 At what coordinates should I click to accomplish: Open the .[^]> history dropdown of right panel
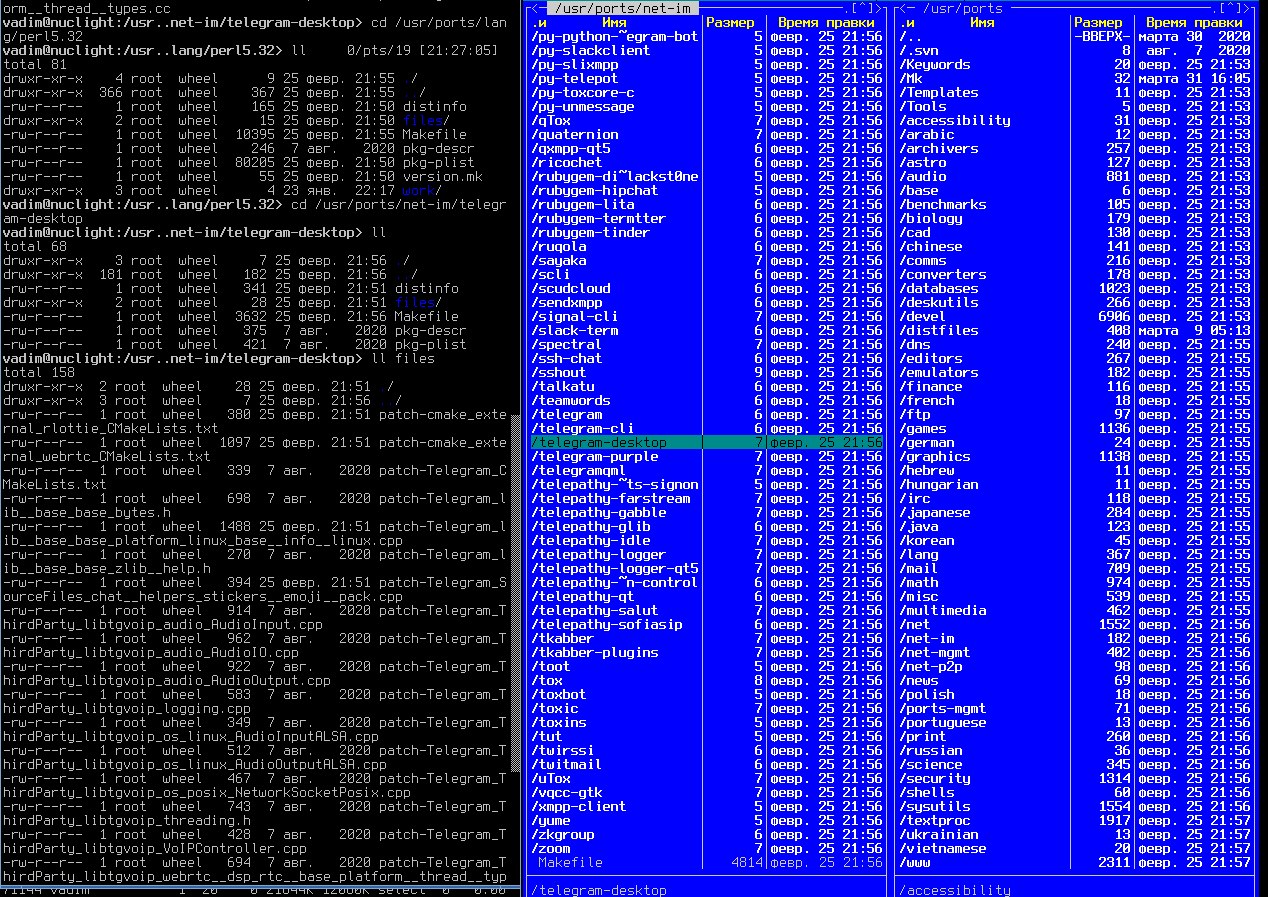1231,8
